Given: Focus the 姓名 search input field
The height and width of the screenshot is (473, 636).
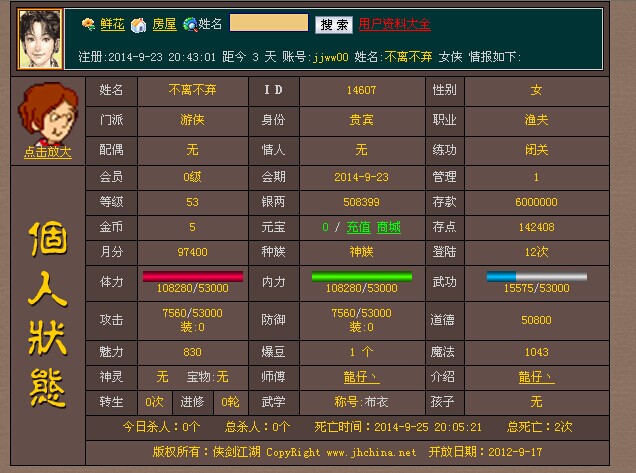Looking at the screenshot, I should pyautogui.click(x=269, y=23).
